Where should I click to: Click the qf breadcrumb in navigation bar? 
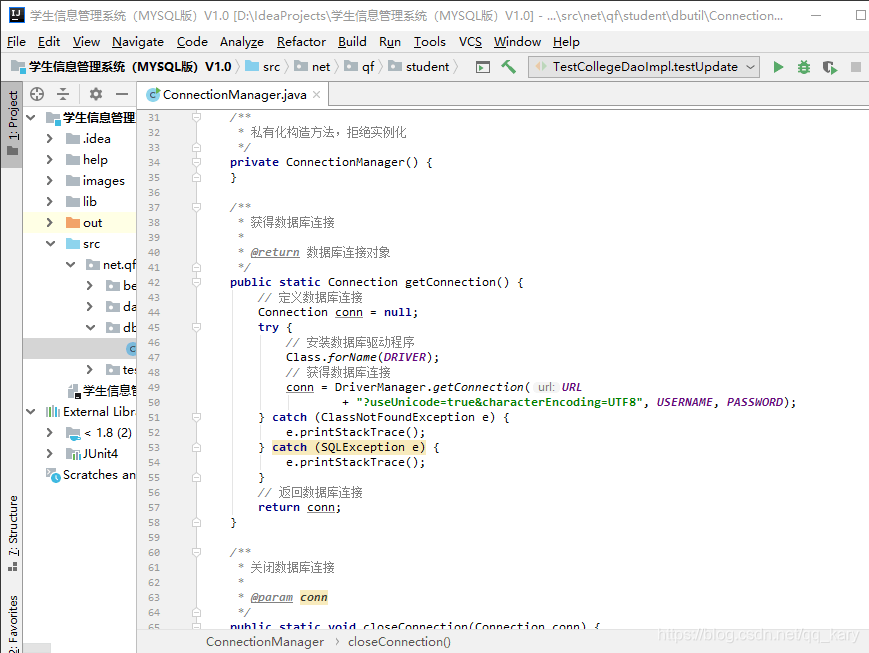click(x=360, y=67)
